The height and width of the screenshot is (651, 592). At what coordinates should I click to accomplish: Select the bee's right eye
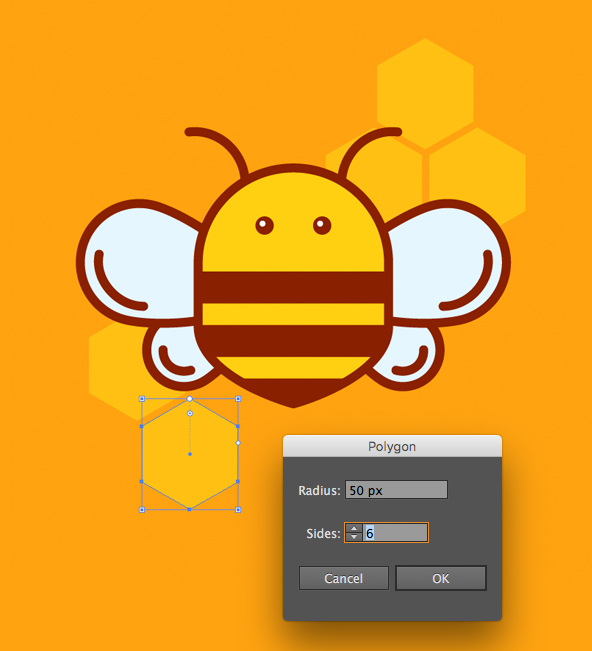coord(322,225)
